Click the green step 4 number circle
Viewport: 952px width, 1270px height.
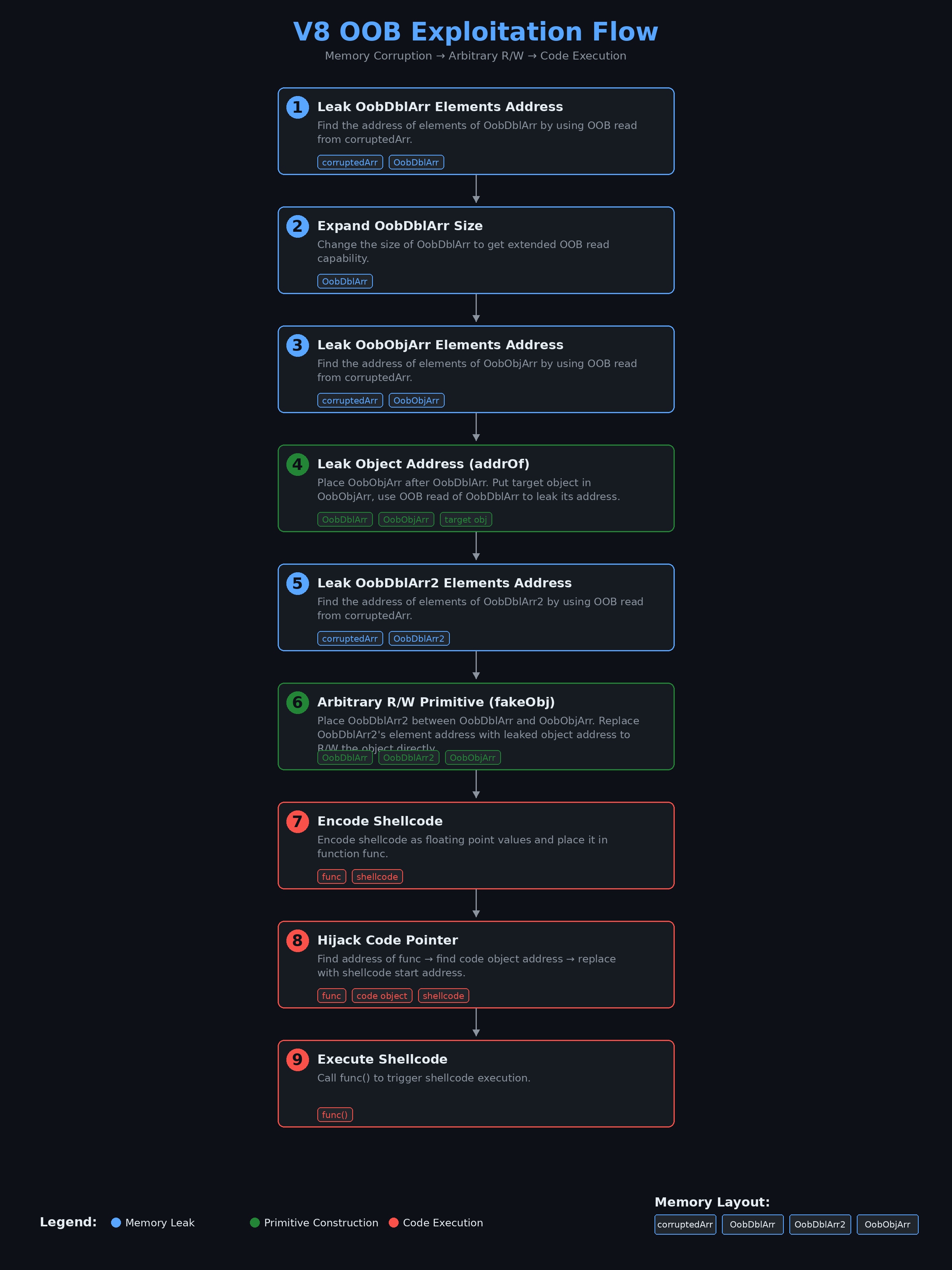pyautogui.click(x=297, y=464)
